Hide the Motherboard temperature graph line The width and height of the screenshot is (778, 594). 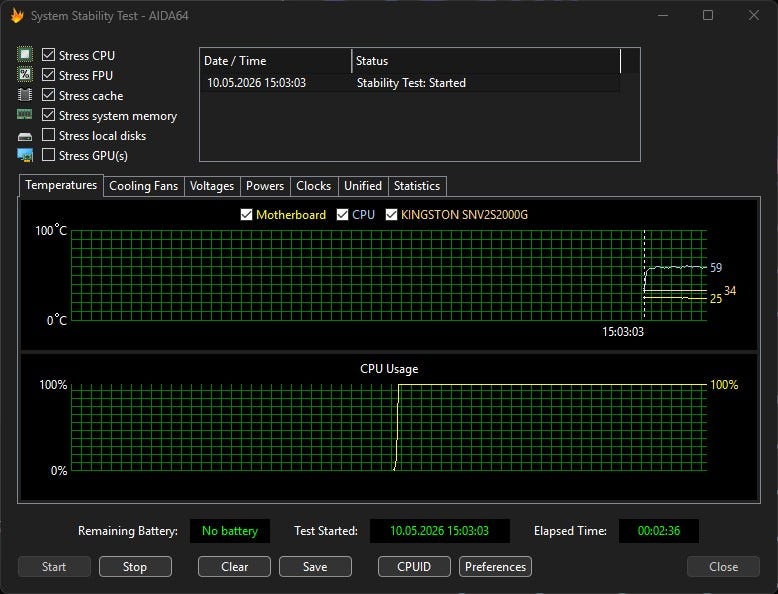(246, 214)
